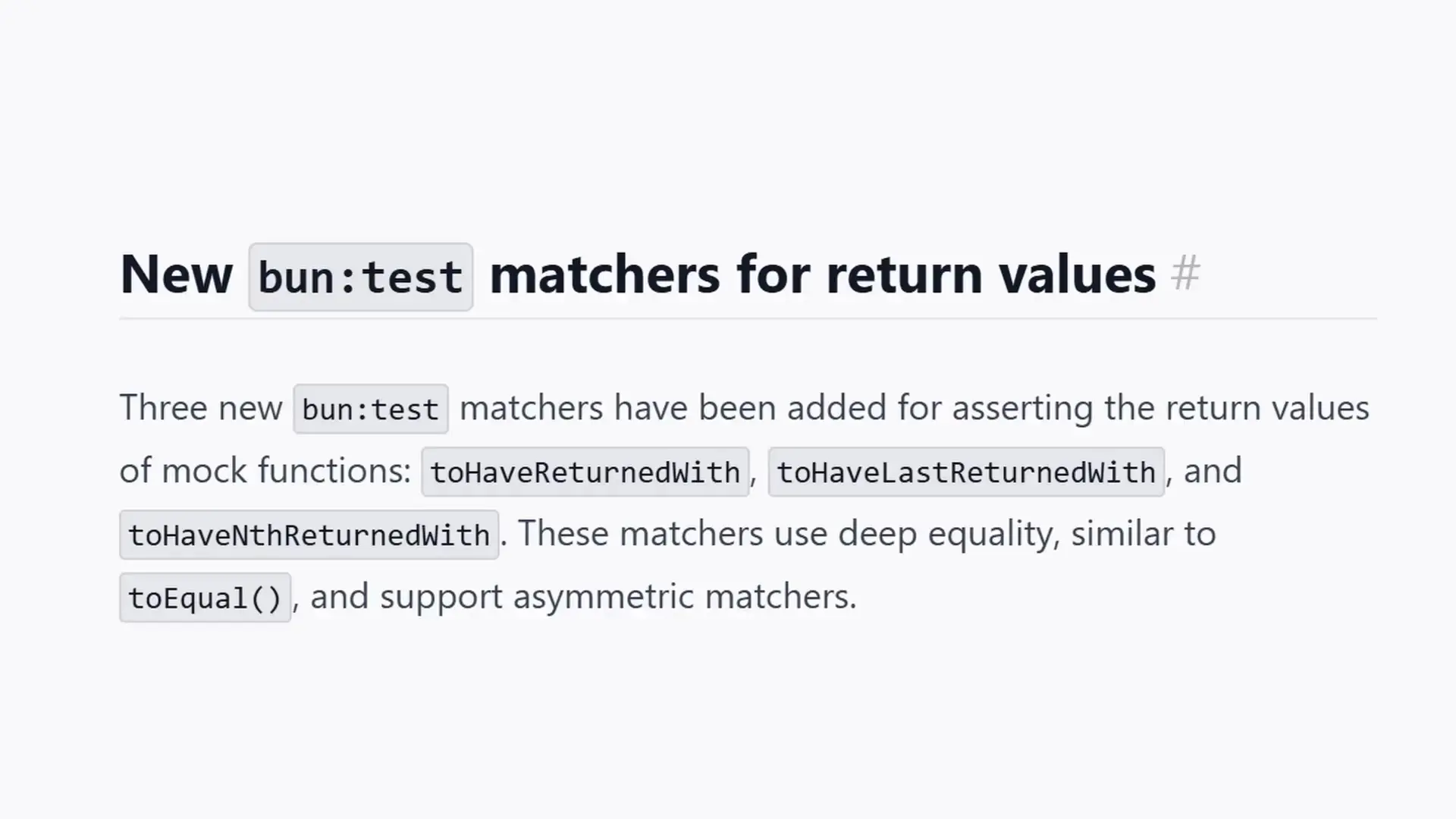1456x819 pixels.
Task: Click the phrase "asymmetric matchers" at the paragraph end
Action: click(684, 597)
